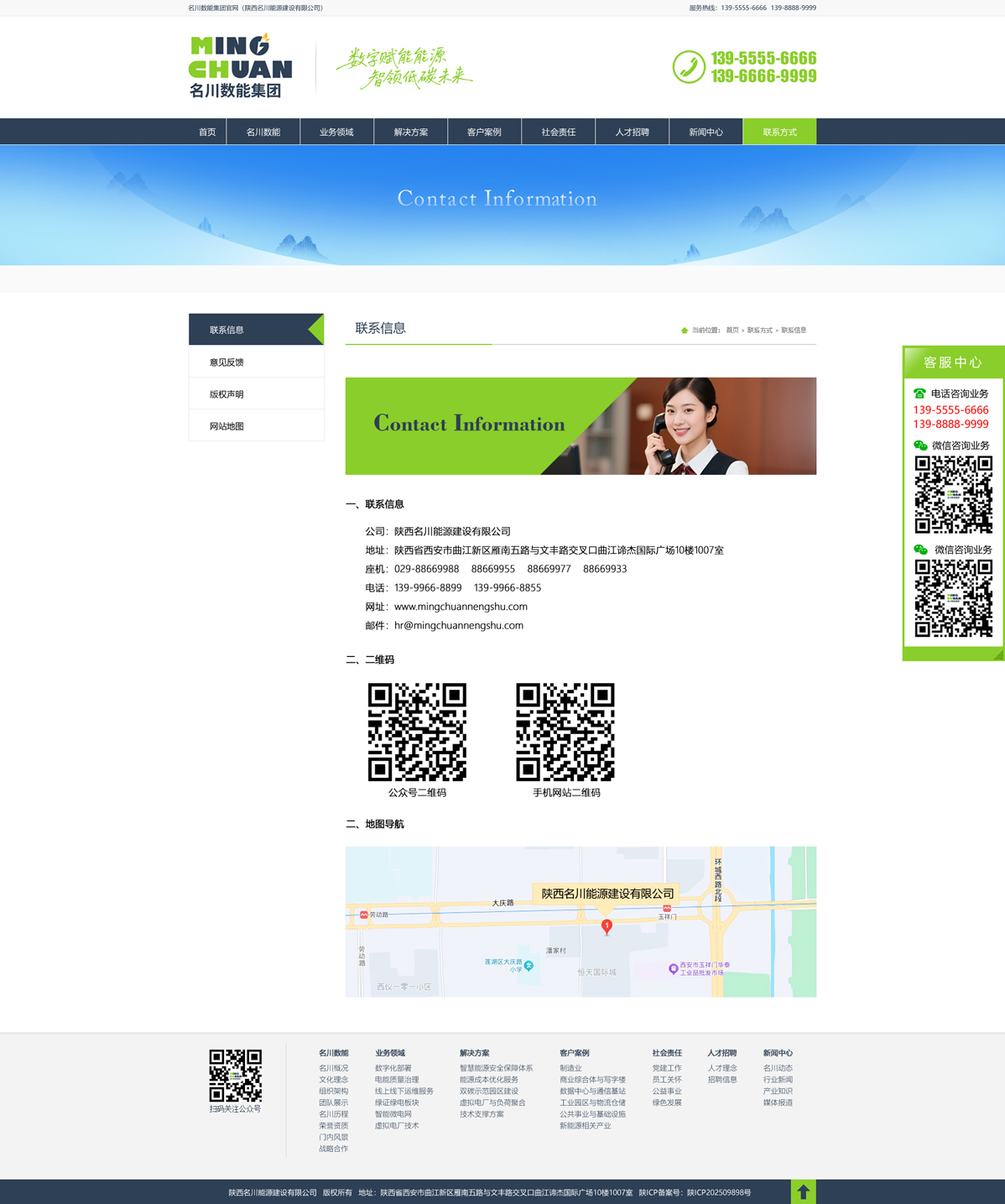Viewport: 1005px width, 1204px height.
Task: Click the footer 扫码关注公众号 QR code
Action: [x=235, y=1076]
